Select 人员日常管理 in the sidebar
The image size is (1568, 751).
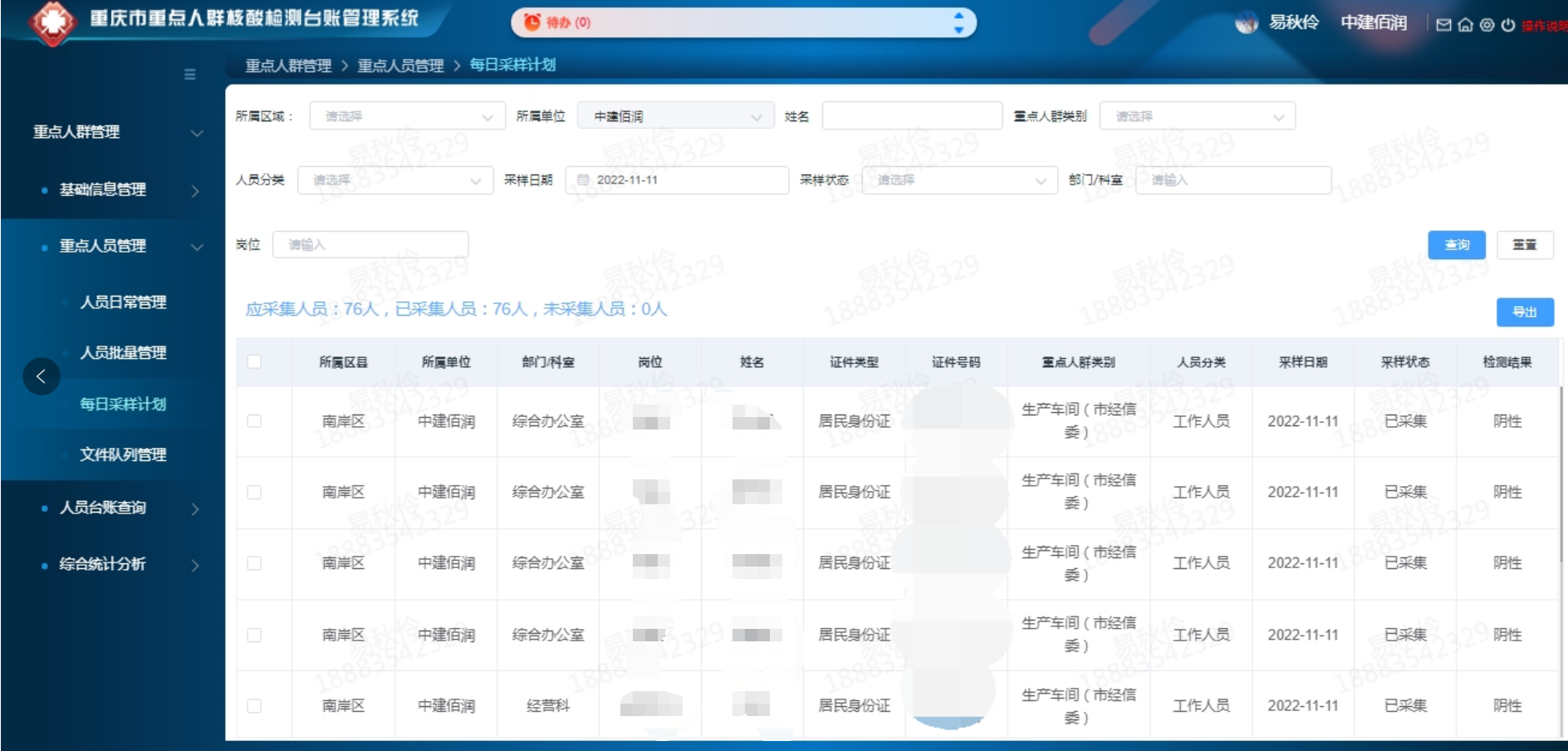pos(123,302)
